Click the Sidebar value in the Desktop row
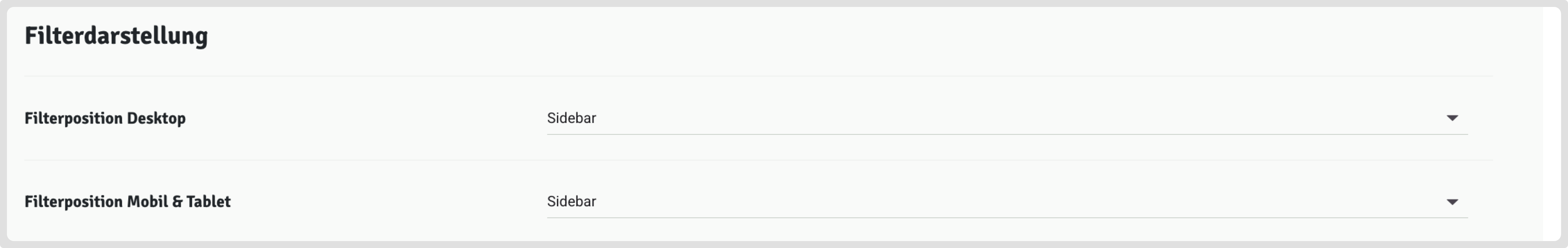This screenshot has width=1568, height=248. coord(571,118)
